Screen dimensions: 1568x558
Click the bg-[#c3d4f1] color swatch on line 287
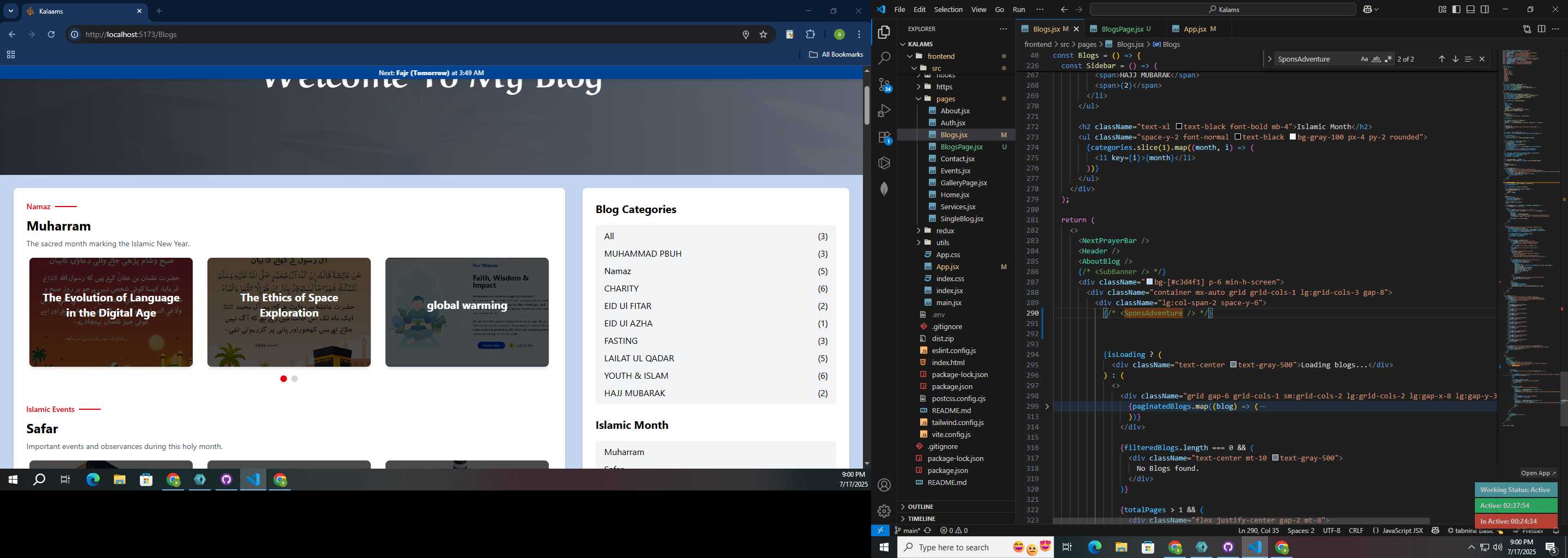pyautogui.click(x=1149, y=282)
